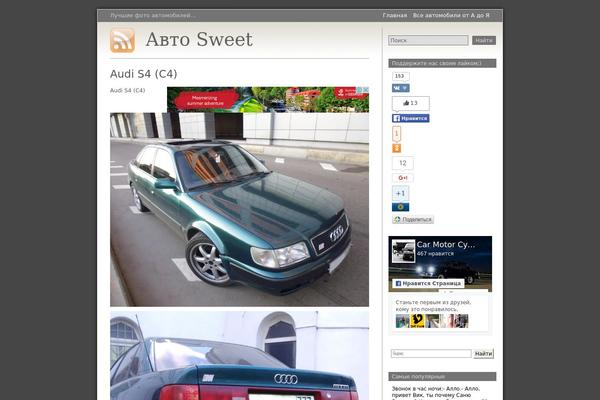Click the Нравится Страница Facebook button
This screenshot has height=400, width=600.
tap(428, 284)
